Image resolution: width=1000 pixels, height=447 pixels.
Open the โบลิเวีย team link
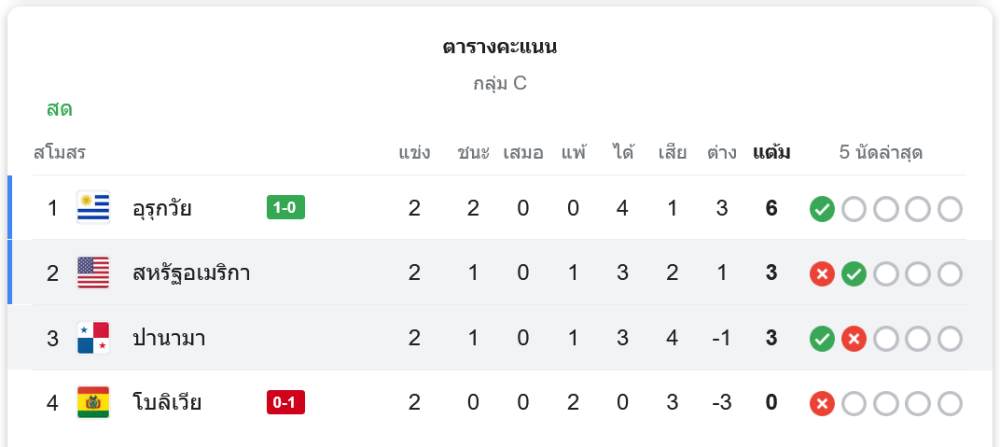167,403
